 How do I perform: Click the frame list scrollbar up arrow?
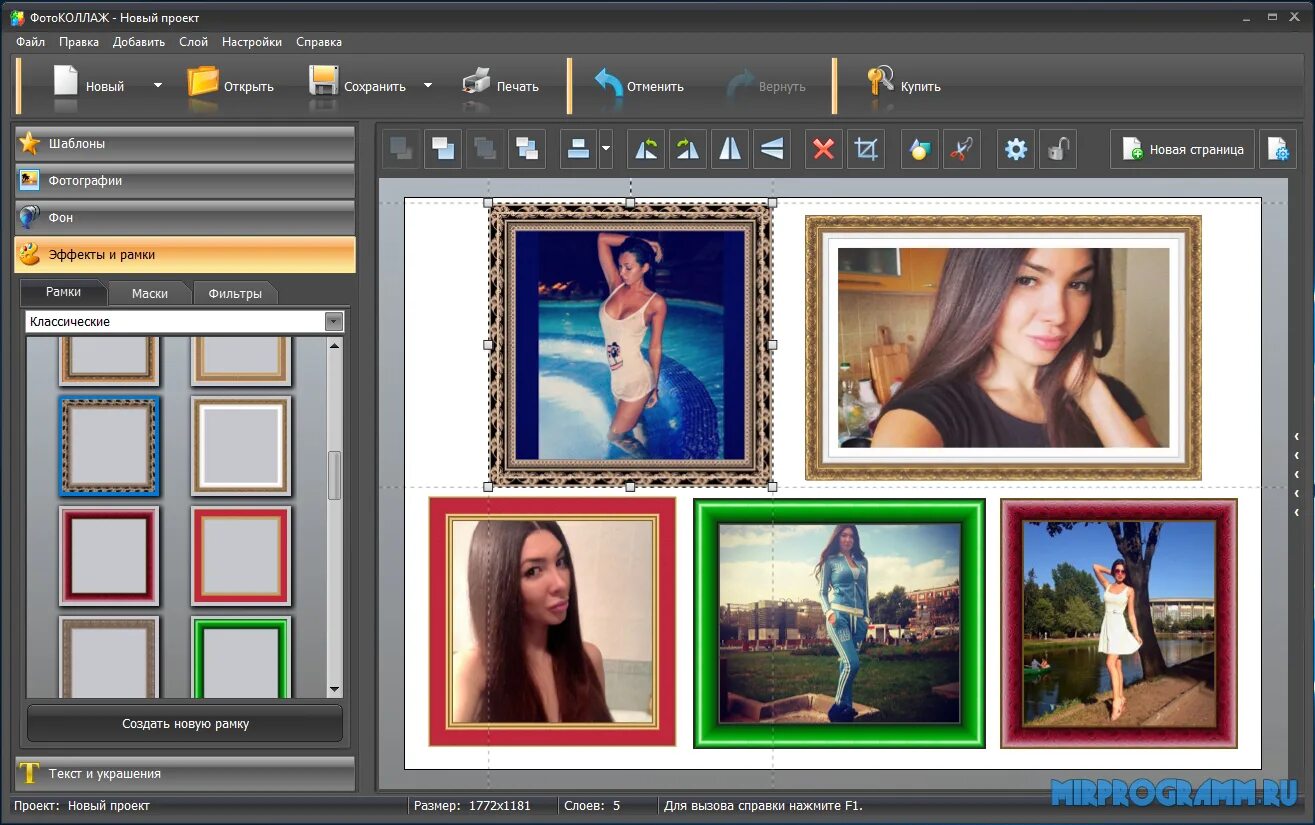[x=335, y=345]
